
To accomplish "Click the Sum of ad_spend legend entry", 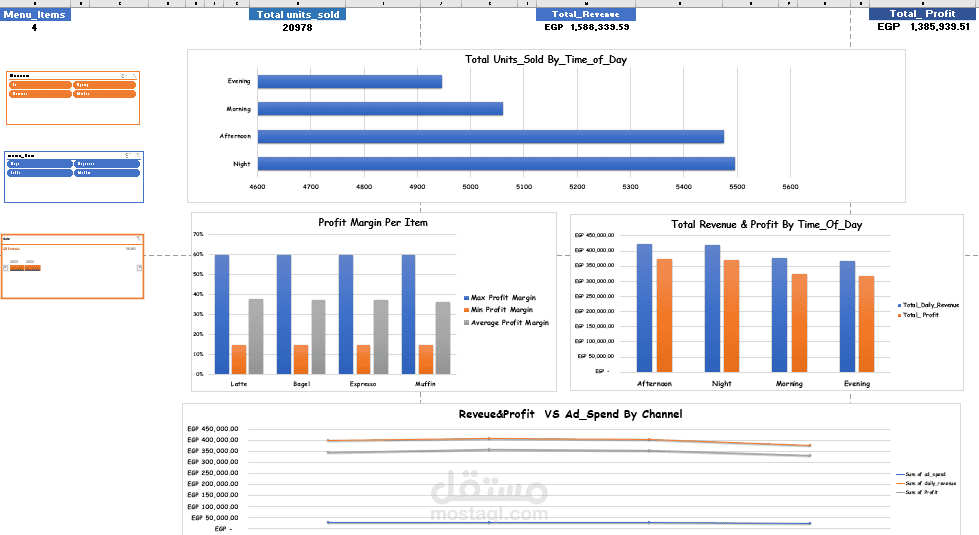I will (921, 474).
